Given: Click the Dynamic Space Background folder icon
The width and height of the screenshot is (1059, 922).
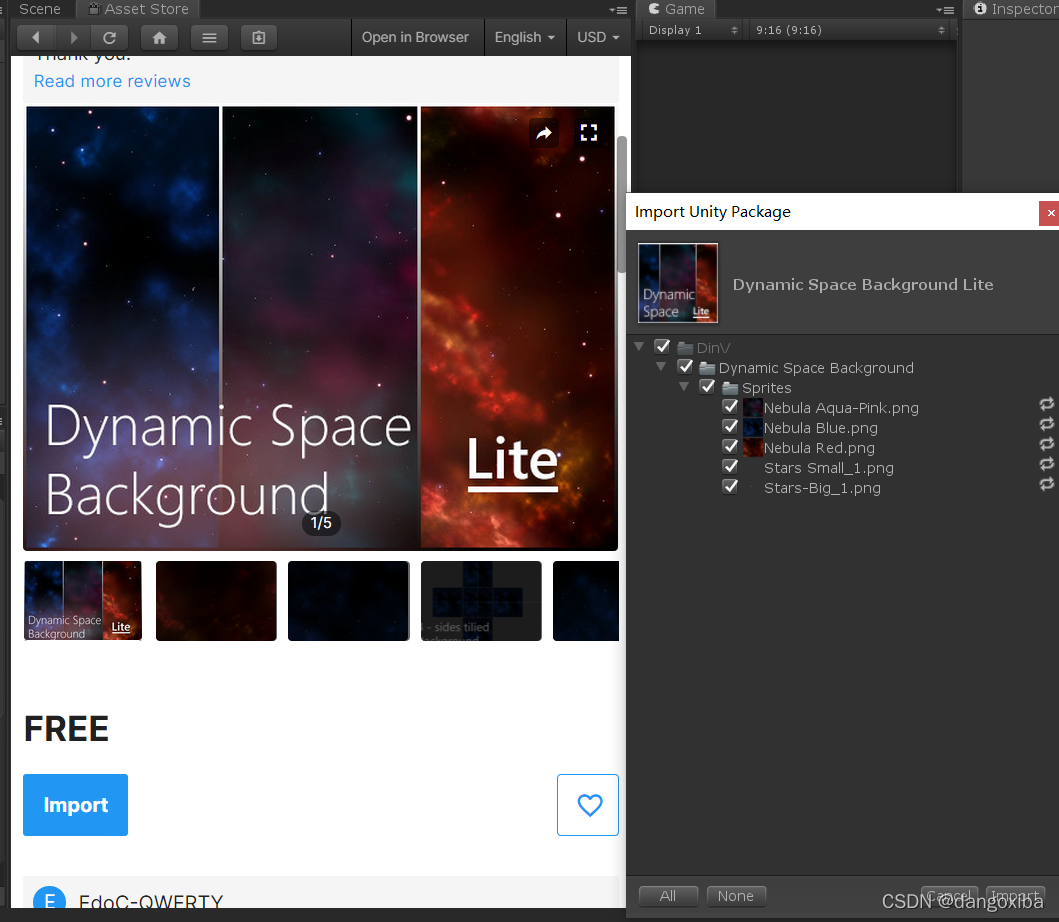Looking at the screenshot, I should (x=707, y=368).
